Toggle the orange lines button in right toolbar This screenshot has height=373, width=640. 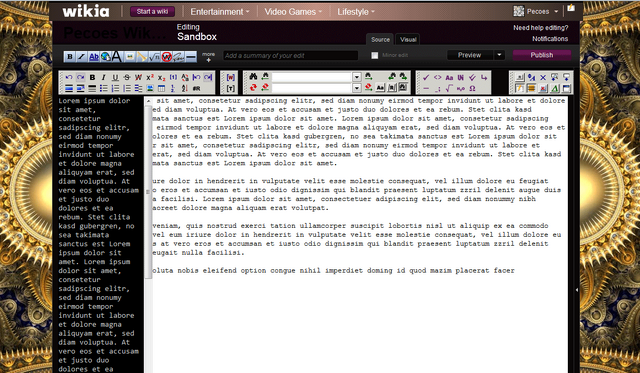coord(531,88)
